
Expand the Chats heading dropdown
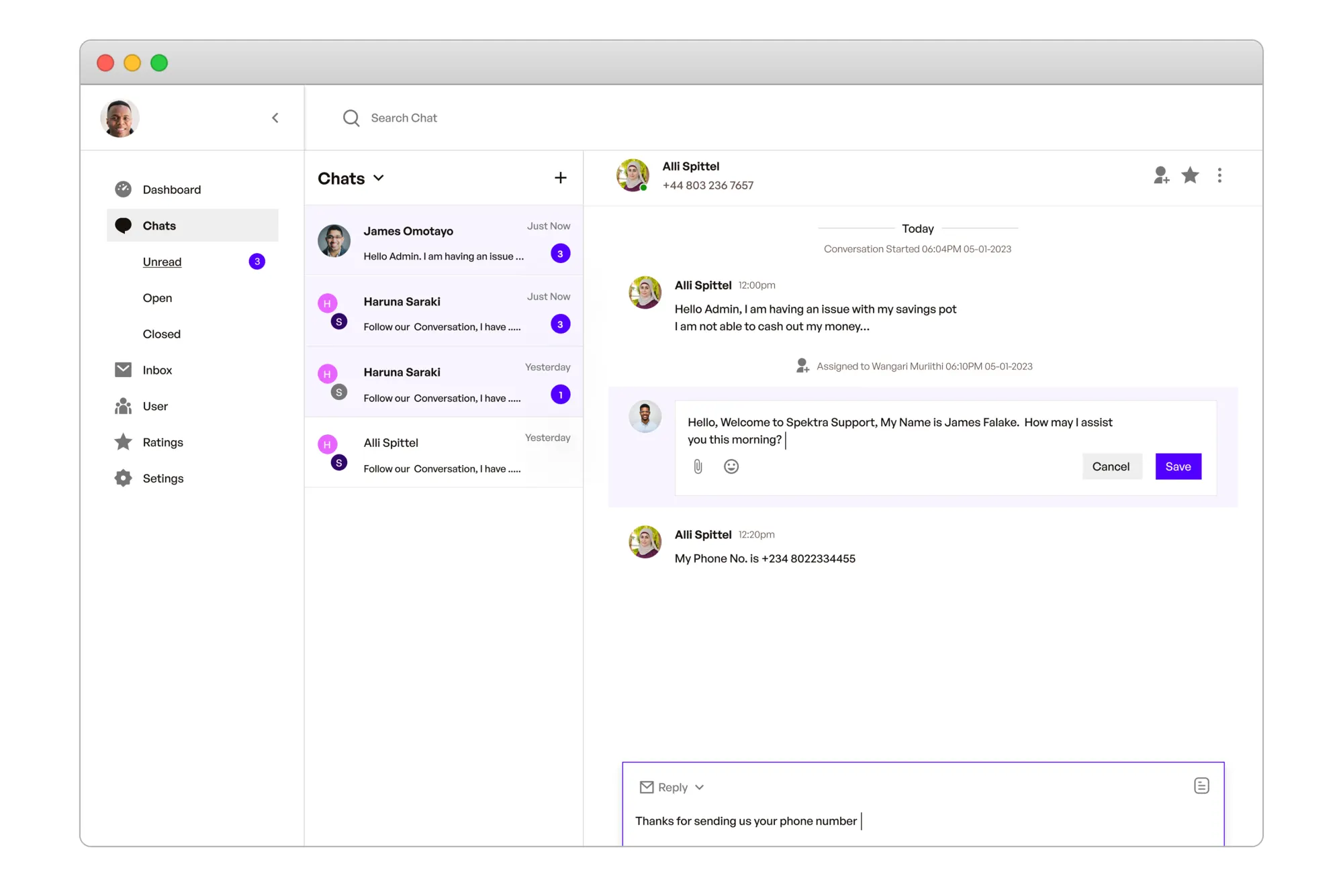pos(379,178)
